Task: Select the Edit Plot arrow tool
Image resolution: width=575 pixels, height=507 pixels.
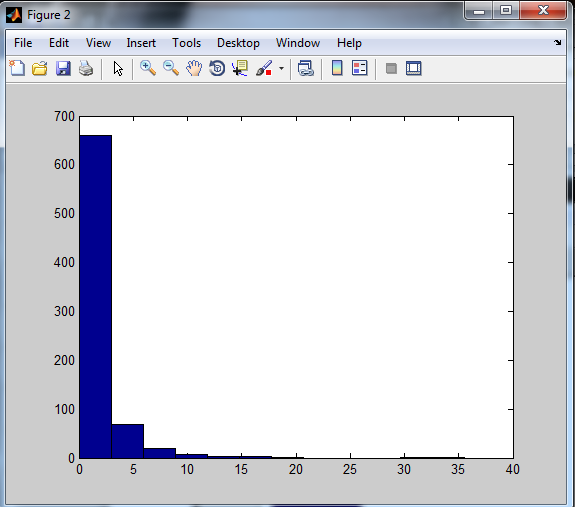Action: 118,69
